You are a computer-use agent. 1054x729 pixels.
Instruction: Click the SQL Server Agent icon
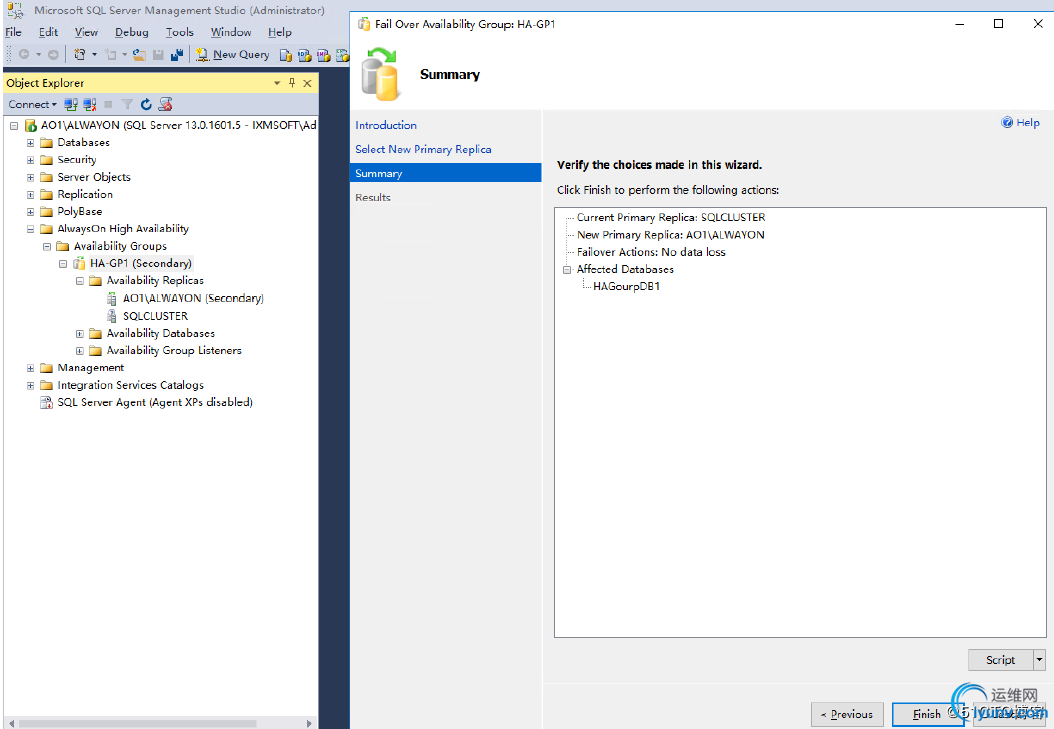46,402
